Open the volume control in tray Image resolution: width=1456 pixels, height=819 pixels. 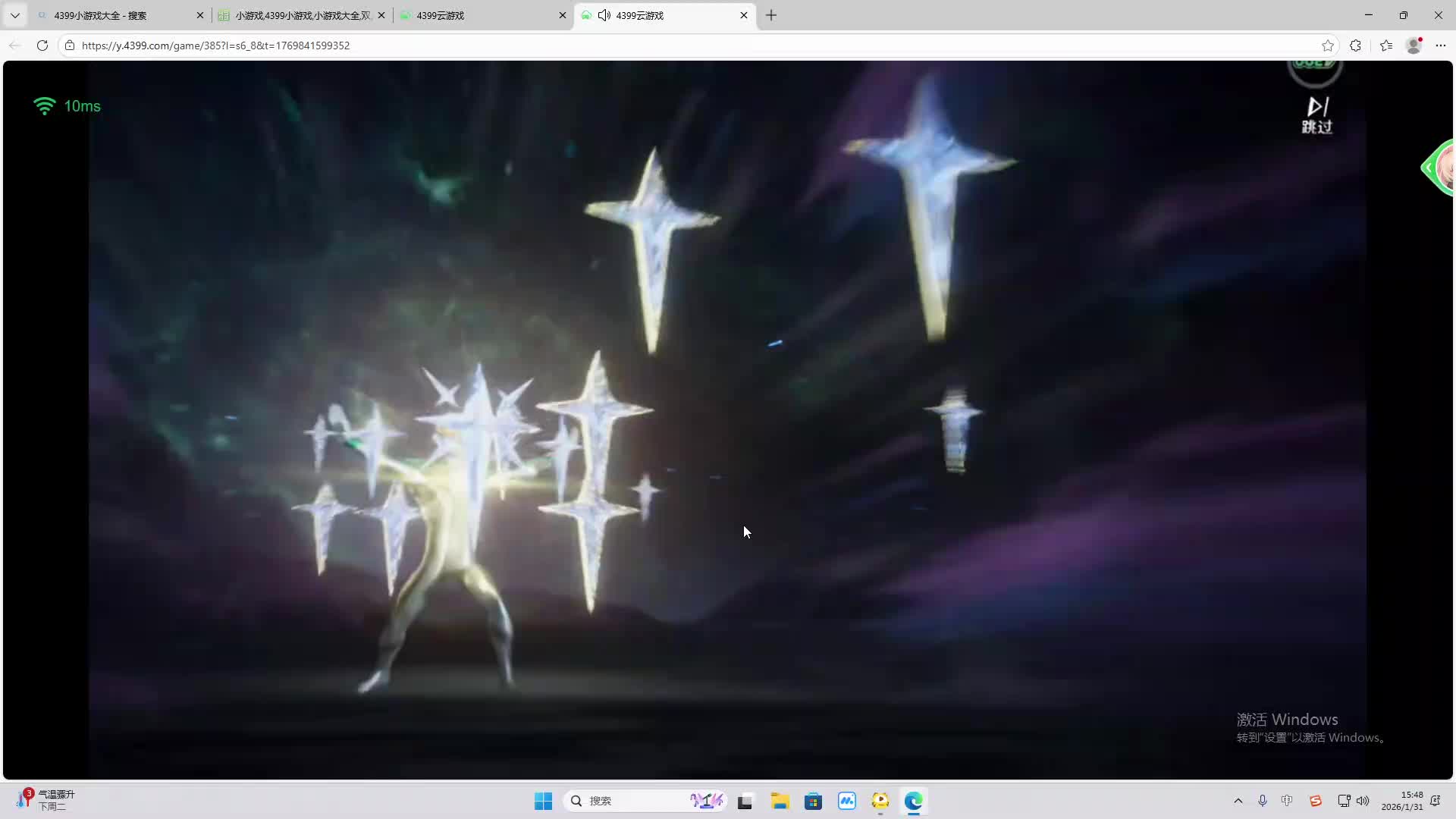pyautogui.click(x=1363, y=801)
